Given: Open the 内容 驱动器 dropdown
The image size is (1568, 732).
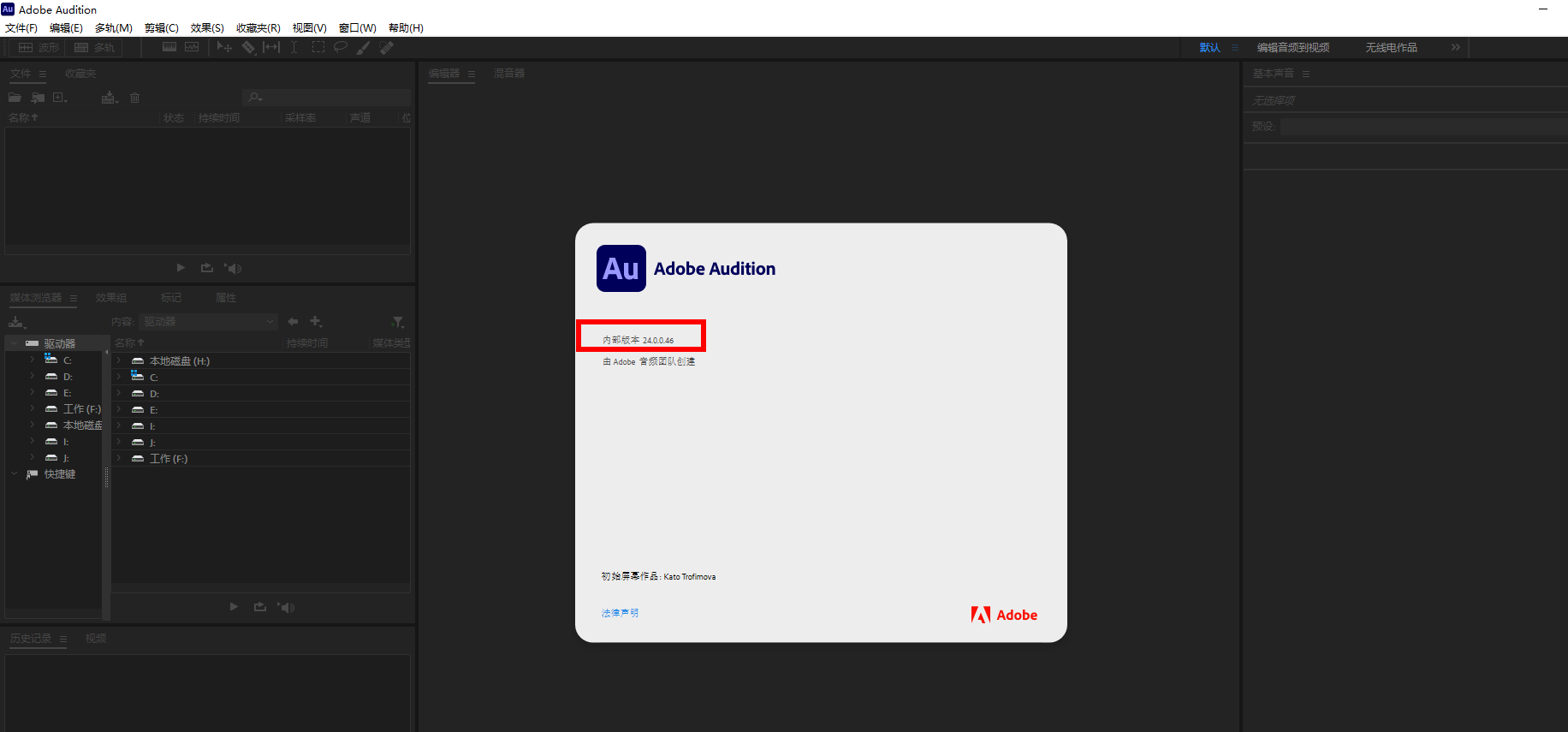Looking at the screenshot, I should pyautogui.click(x=209, y=322).
